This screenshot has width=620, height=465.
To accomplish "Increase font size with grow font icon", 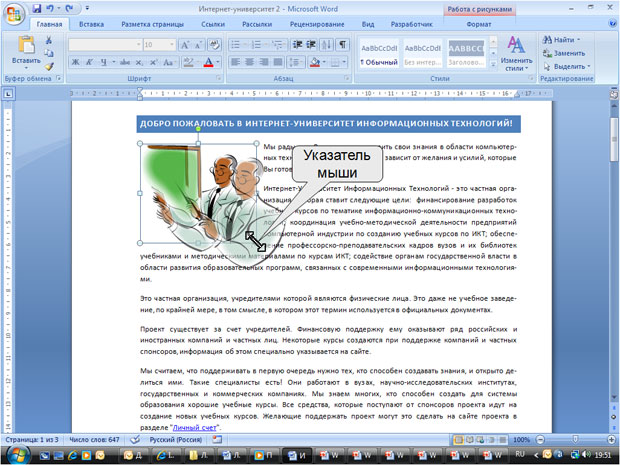I will click(184, 45).
